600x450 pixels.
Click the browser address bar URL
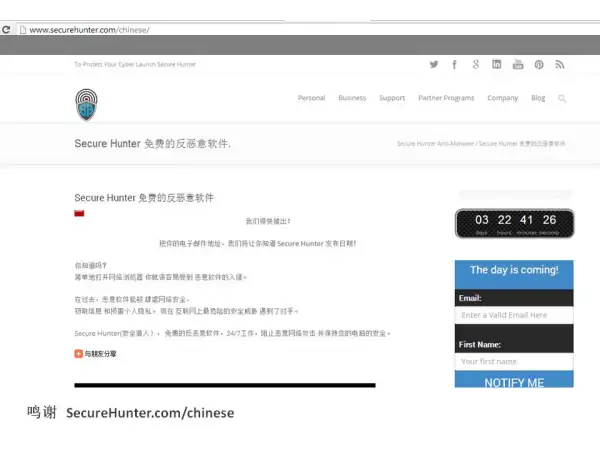(89, 30)
